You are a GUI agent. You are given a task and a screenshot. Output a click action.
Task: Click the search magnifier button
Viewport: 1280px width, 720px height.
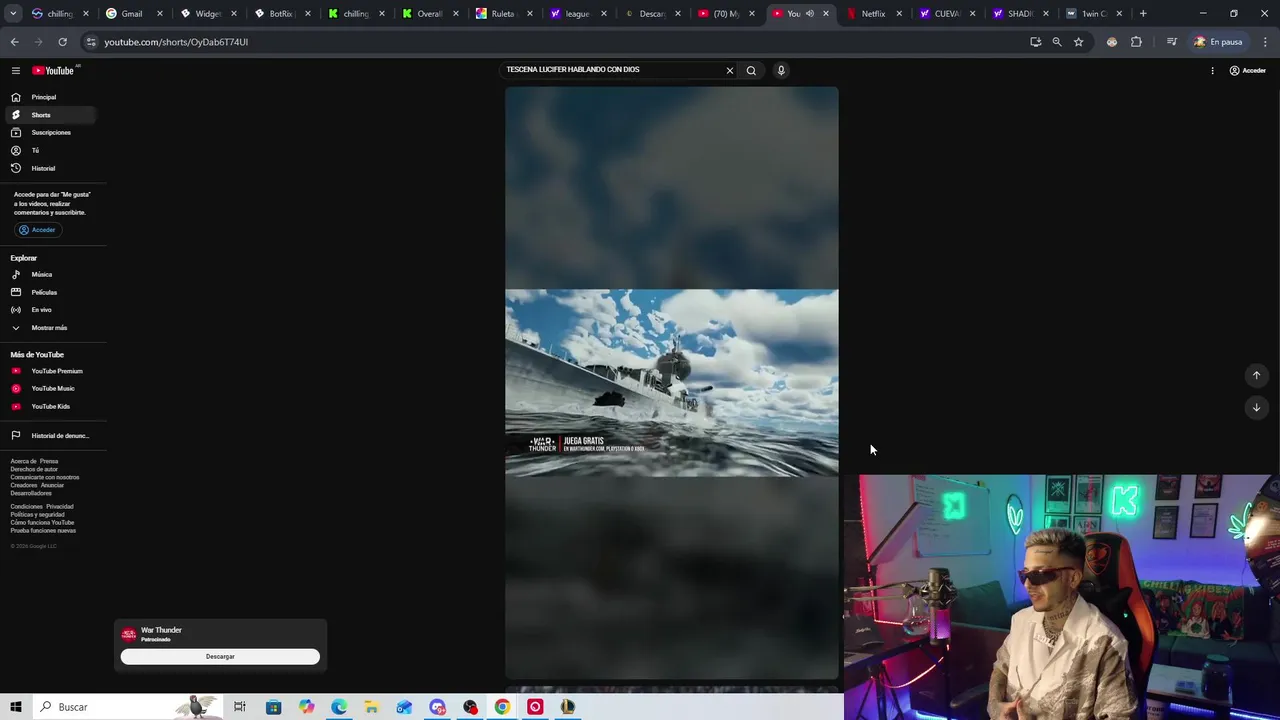(751, 70)
